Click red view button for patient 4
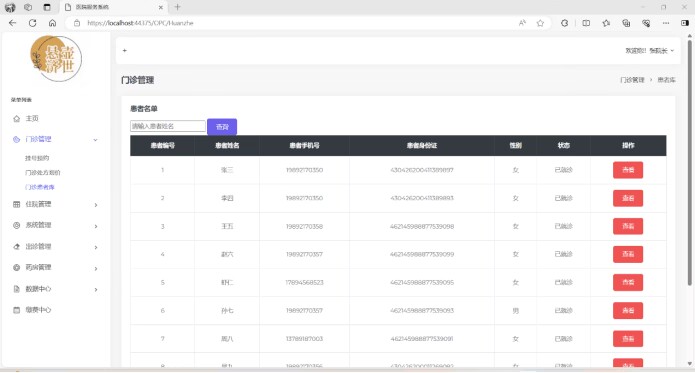Screen dimensions: 695x373 coord(628,254)
